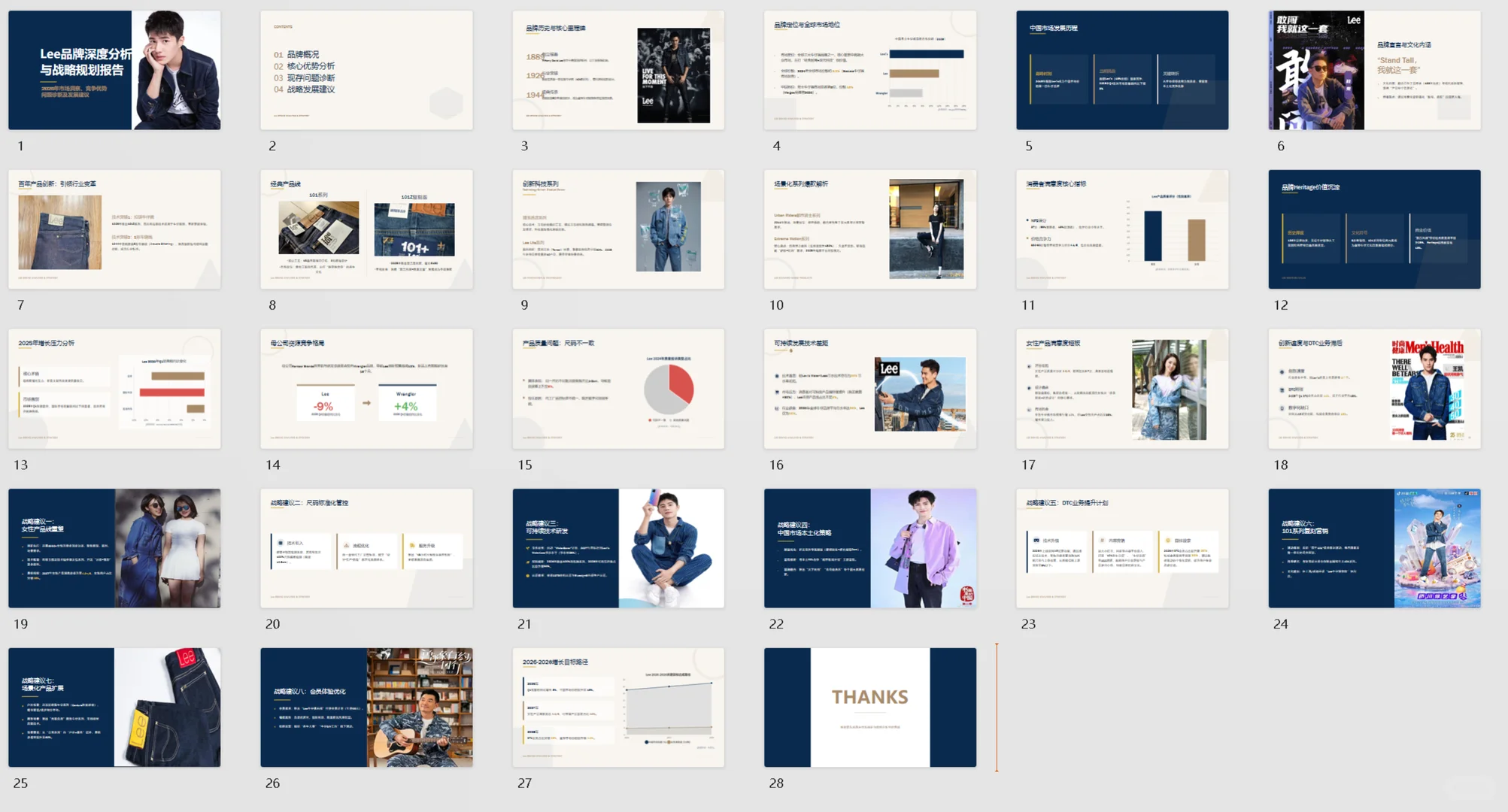
Task: Click slide 15 with red pie chart
Action: [618, 389]
